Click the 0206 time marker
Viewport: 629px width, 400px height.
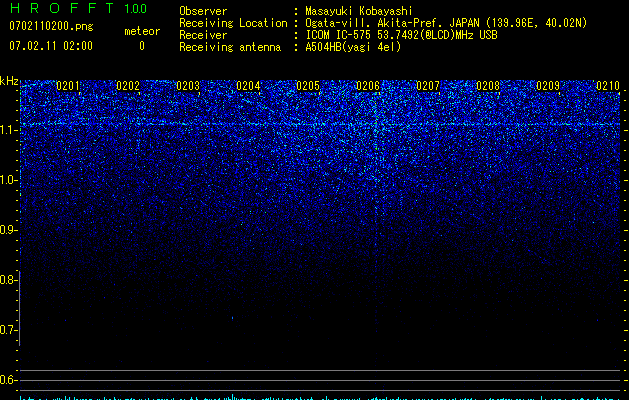[x=368, y=86]
